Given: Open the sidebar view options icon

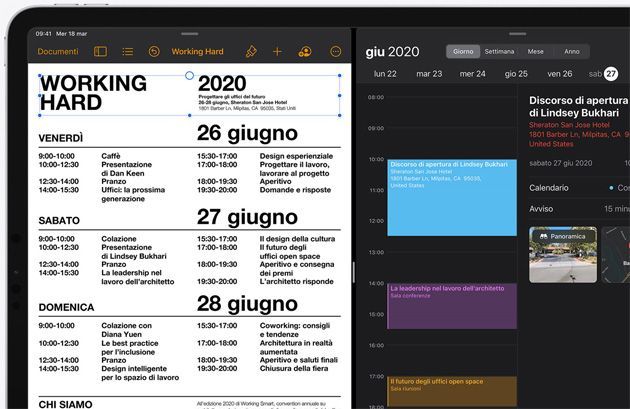Looking at the screenshot, I should pyautogui.click(x=100, y=51).
